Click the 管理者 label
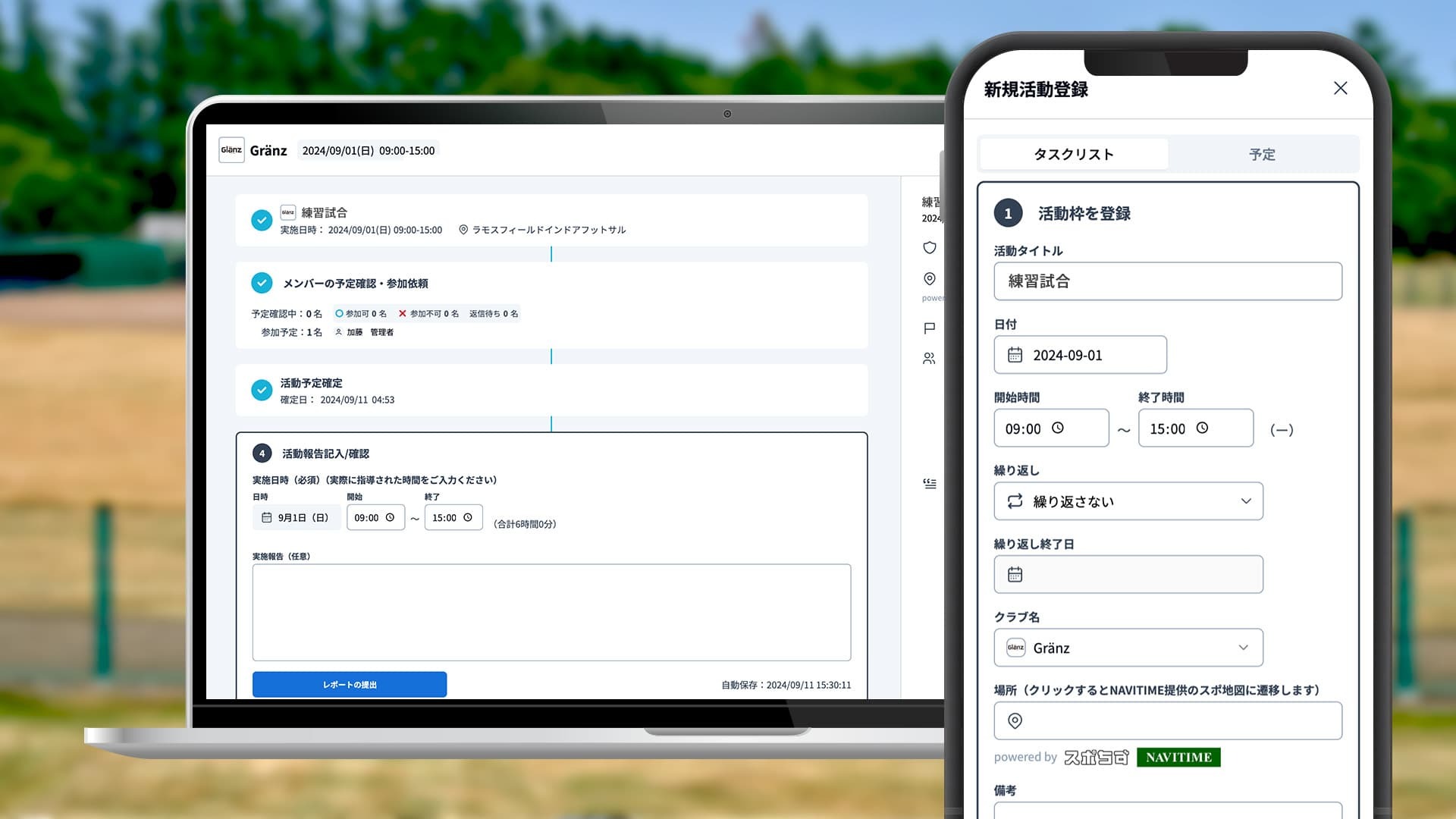Viewport: 1456px width, 819px height. (381, 332)
